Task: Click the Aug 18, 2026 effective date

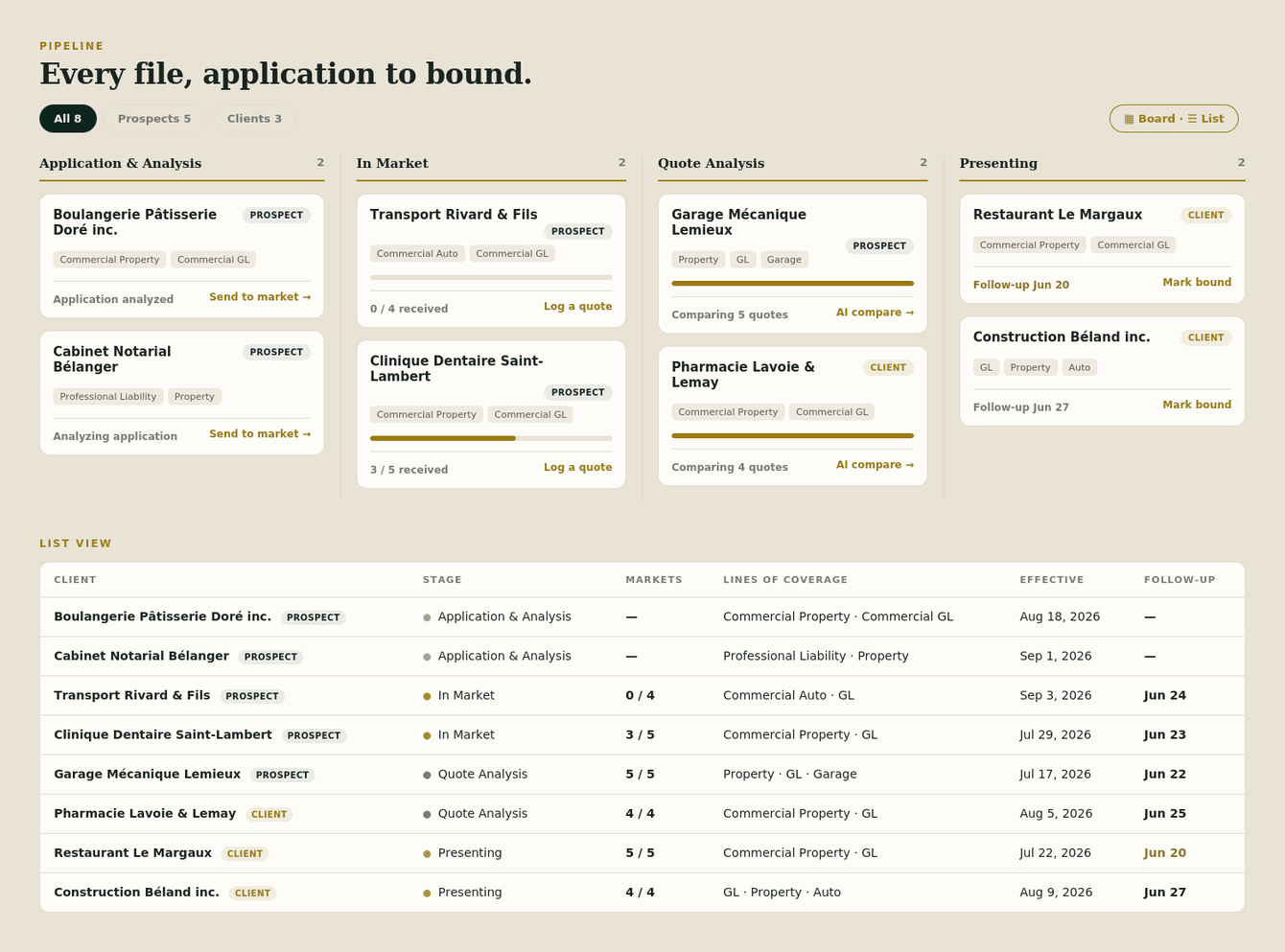Action: (1060, 617)
